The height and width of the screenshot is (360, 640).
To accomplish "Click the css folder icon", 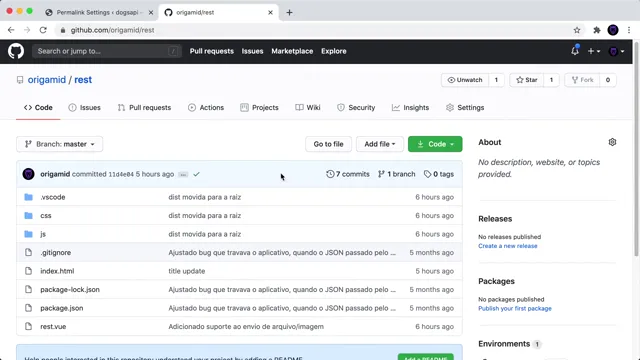I will pyautogui.click(x=28, y=216).
